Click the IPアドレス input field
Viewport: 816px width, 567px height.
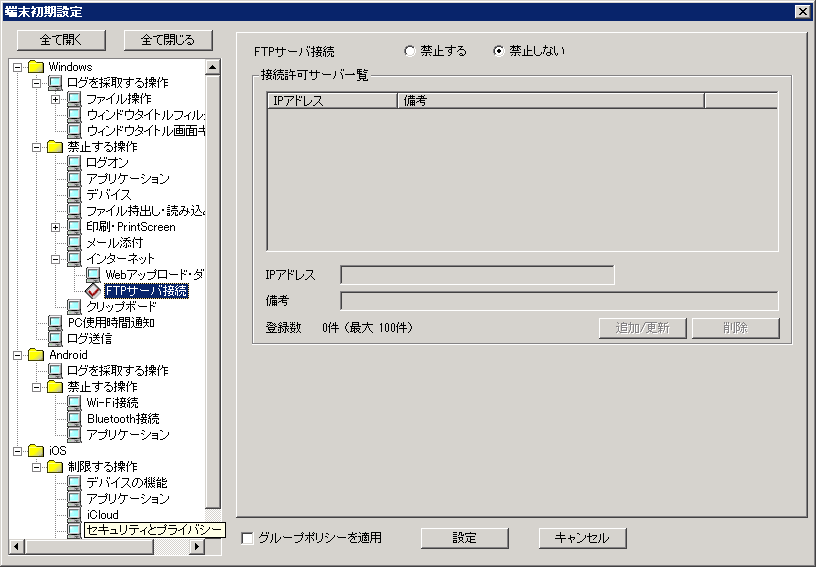coord(477,275)
